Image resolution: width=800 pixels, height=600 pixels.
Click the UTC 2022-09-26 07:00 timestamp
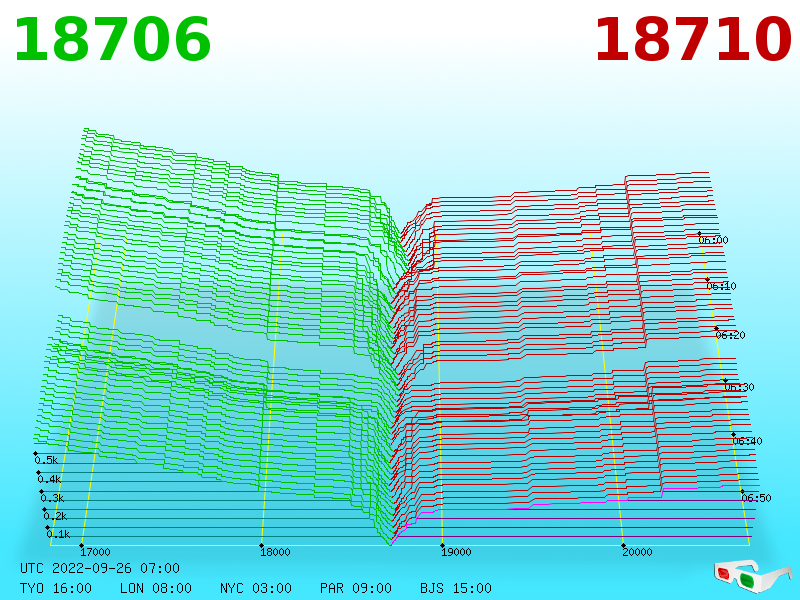click(x=100, y=568)
